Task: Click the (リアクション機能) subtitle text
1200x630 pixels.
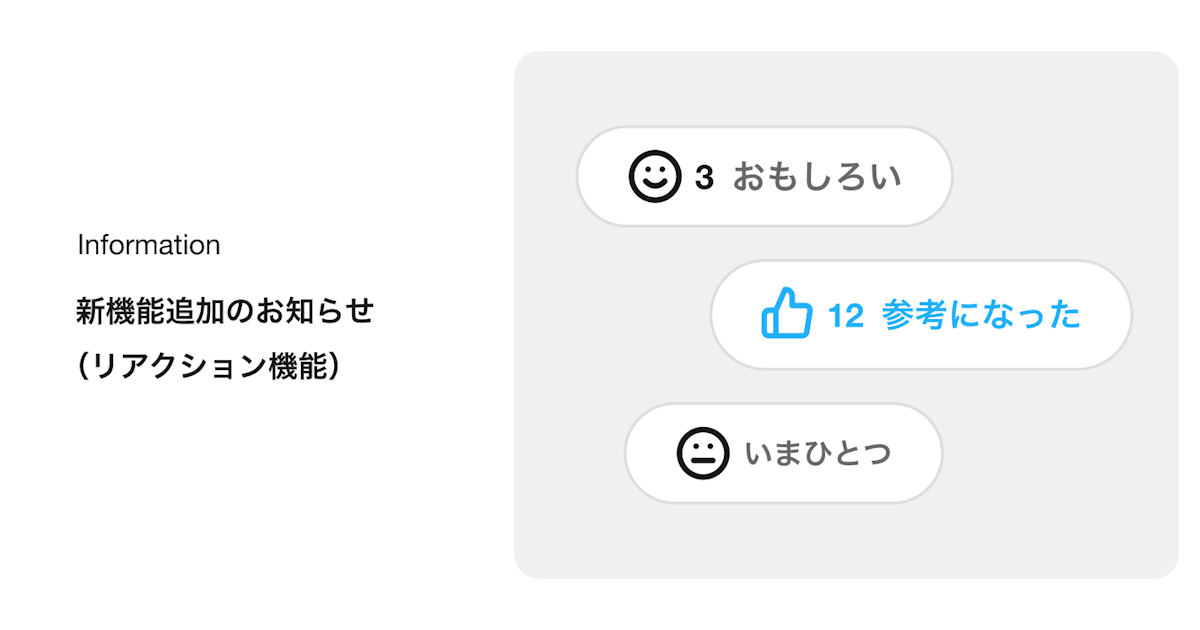Action: 208,367
